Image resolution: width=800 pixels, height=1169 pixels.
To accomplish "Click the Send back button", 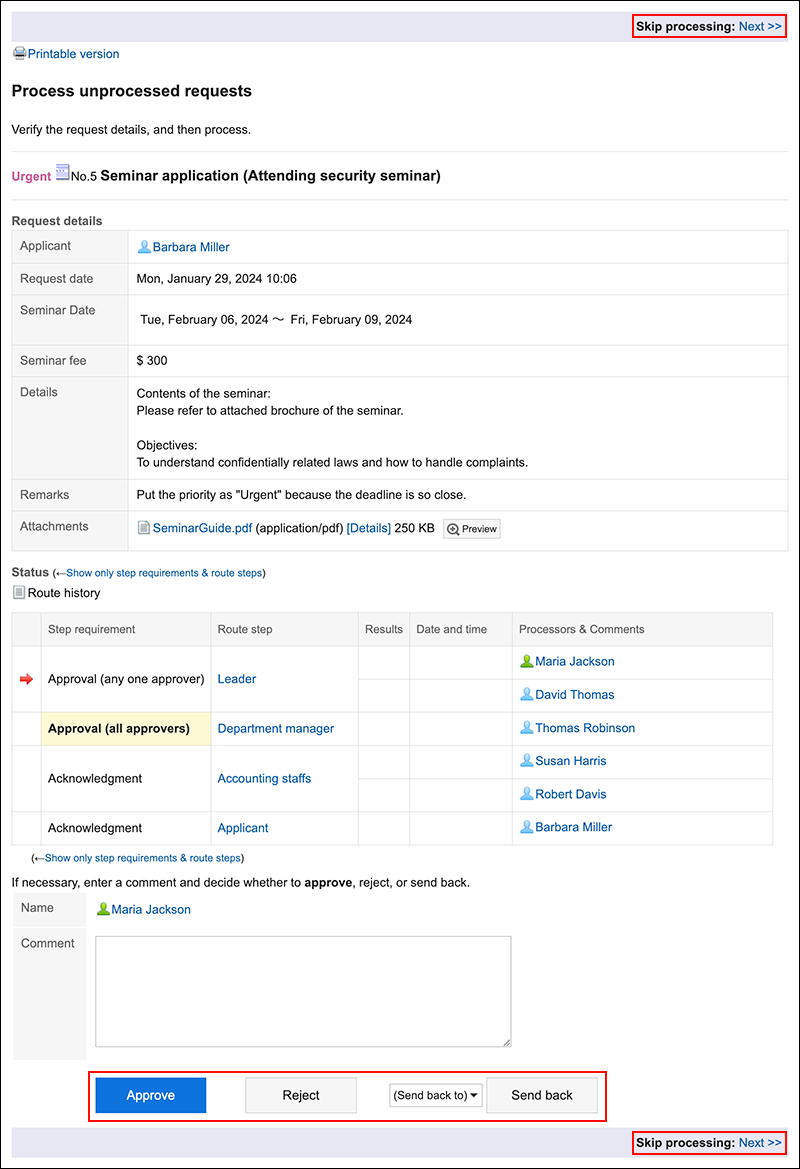I will point(542,1095).
